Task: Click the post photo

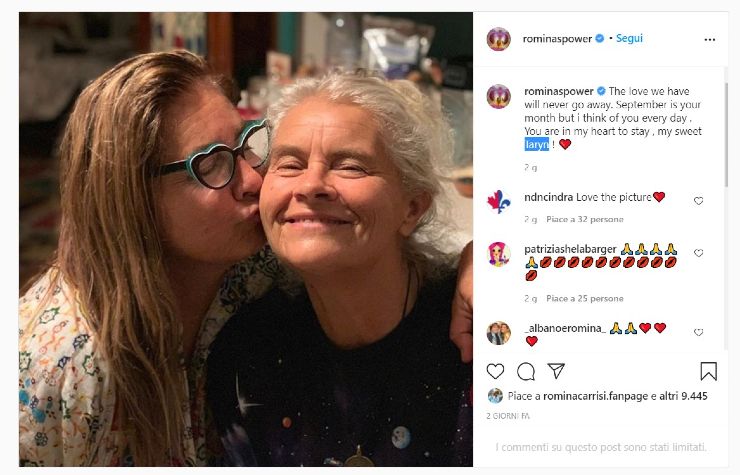Action: 246,240
